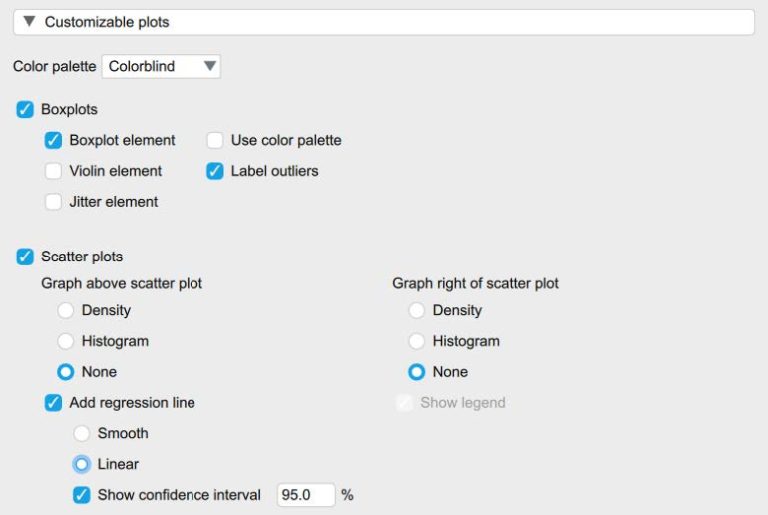
Task: Select the Smooth regression line option
Action: click(x=82, y=434)
